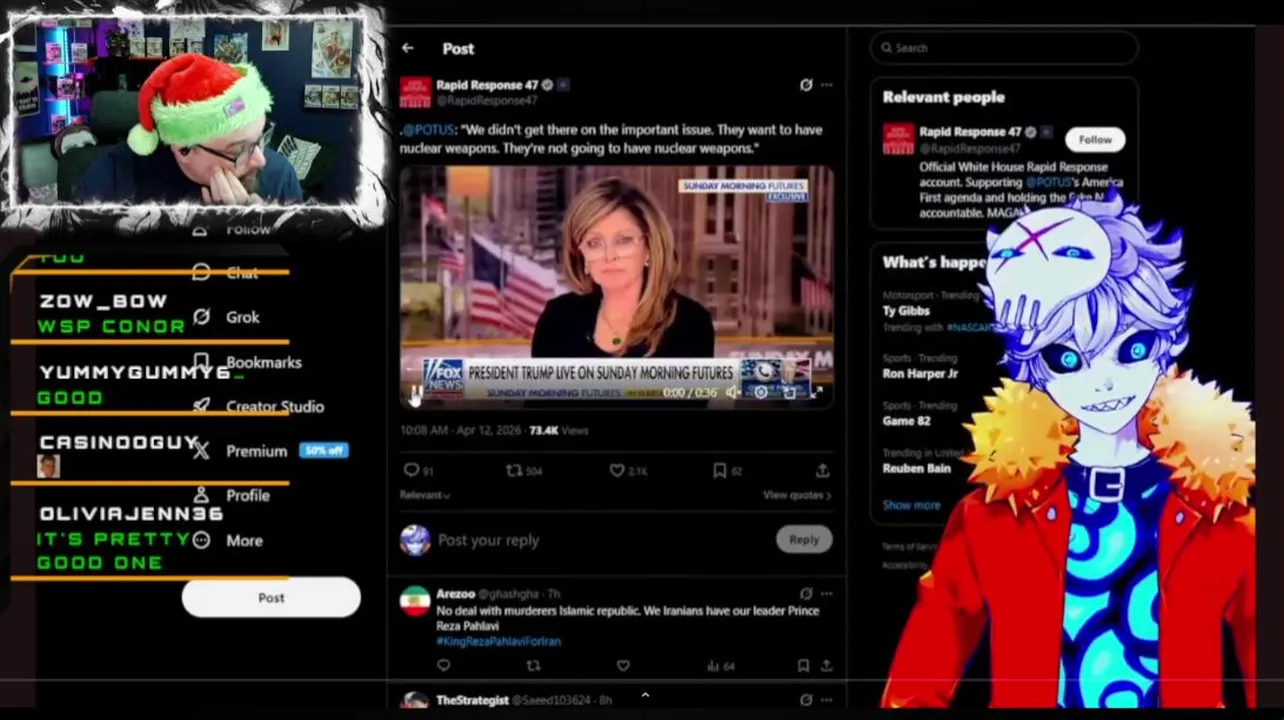
Task: Follow Rapid Response 47
Action: coord(1095,140)
